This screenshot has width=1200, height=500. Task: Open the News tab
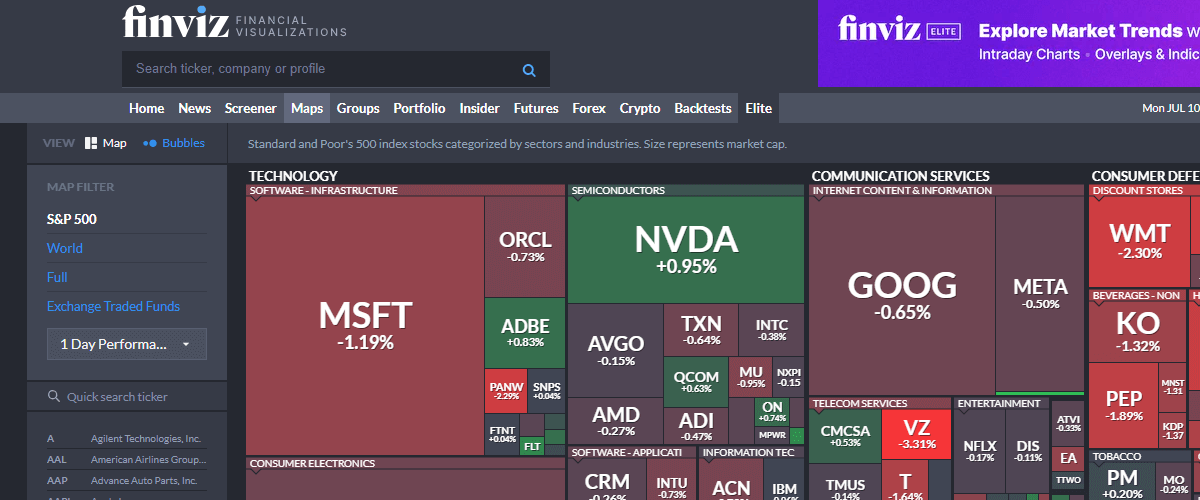pos(195,108)
